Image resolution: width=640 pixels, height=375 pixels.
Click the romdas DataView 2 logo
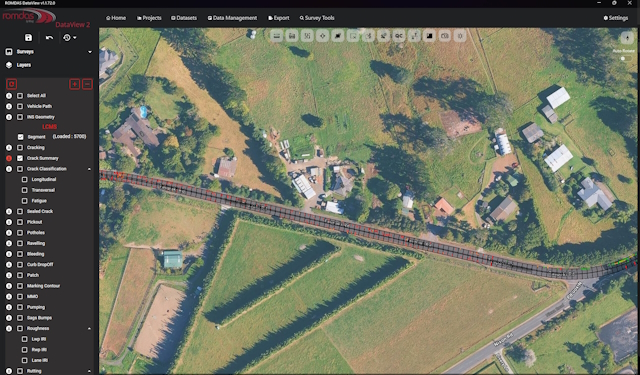pos(46,18)
